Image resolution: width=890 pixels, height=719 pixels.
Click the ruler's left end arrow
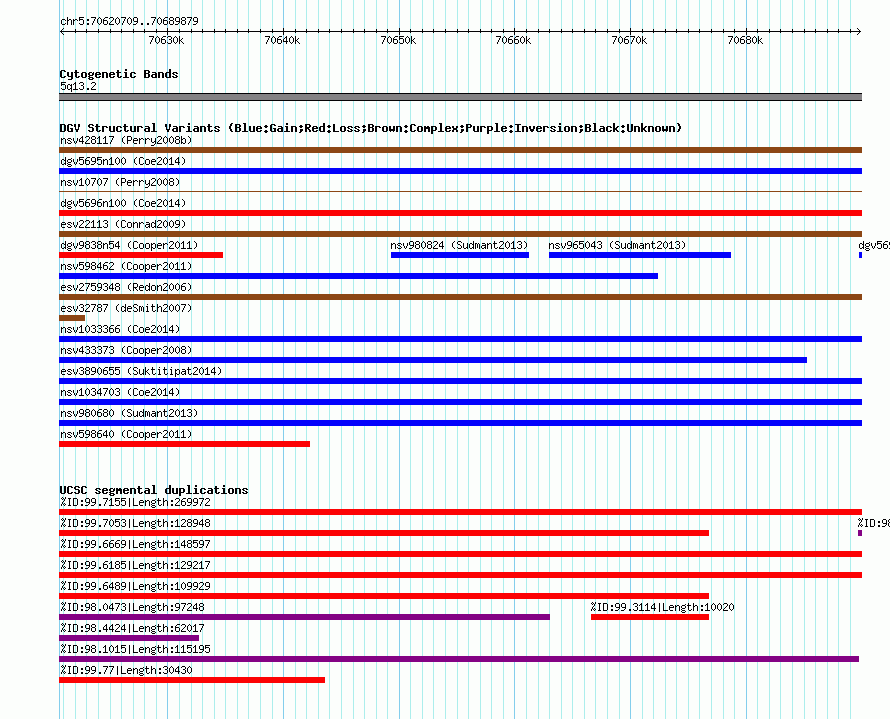62,31
